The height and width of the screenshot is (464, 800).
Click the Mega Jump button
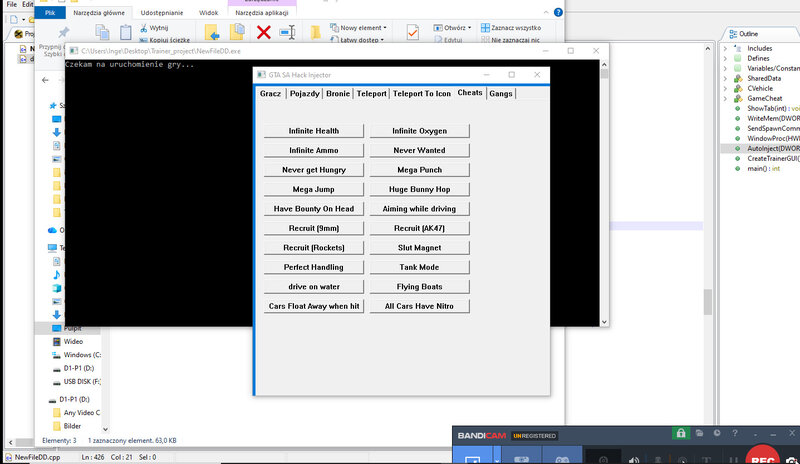(314, 189)
